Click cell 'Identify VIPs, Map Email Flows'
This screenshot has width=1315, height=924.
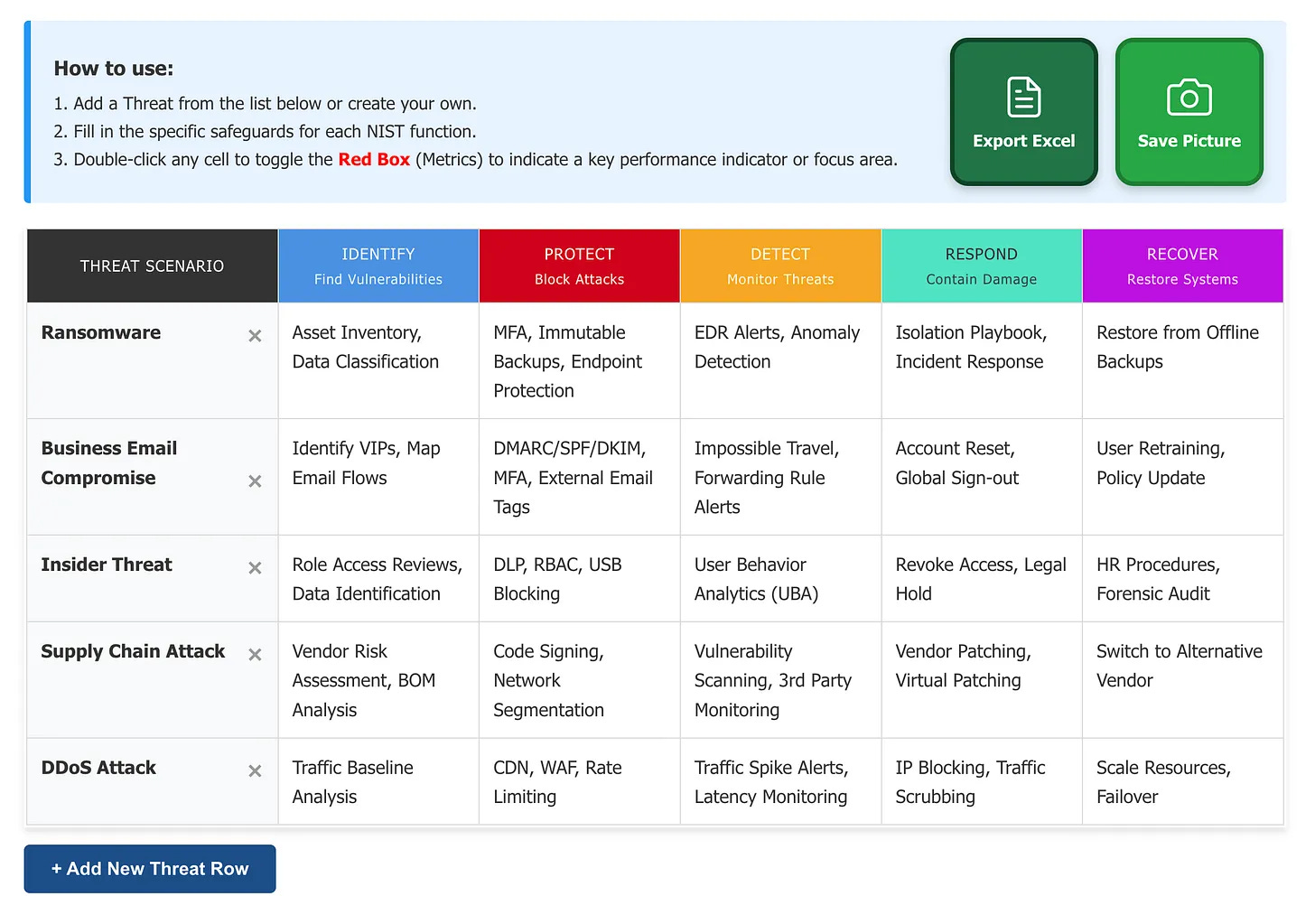378,477
